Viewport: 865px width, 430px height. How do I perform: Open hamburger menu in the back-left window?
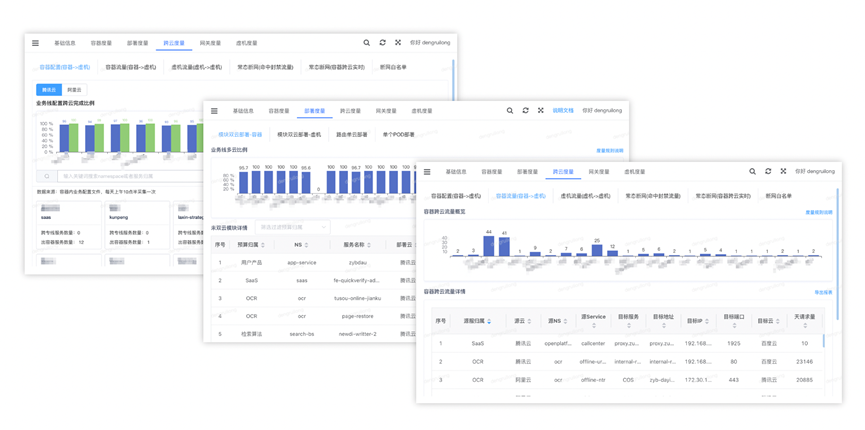35,43
